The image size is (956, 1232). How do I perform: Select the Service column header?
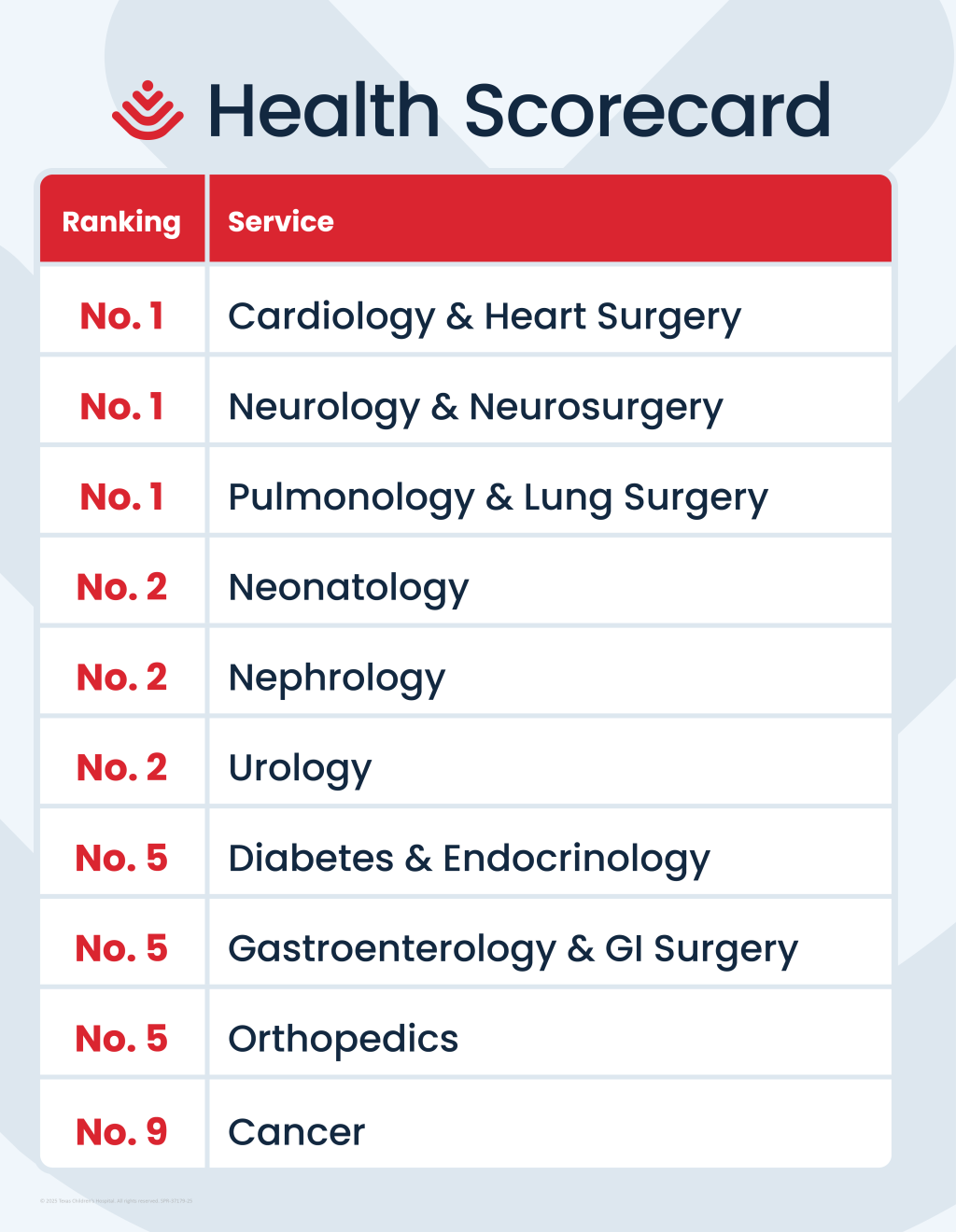[281, 221]
